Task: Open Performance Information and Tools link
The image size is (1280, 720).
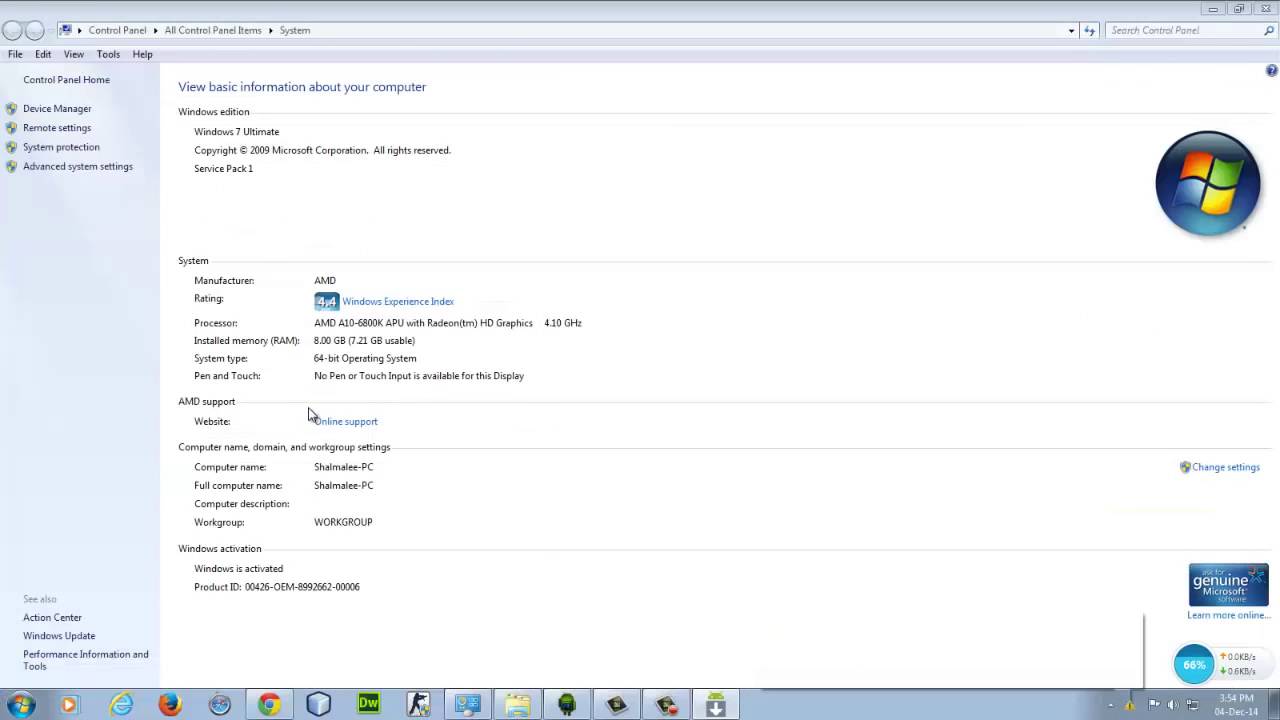Action: [86, 660]
